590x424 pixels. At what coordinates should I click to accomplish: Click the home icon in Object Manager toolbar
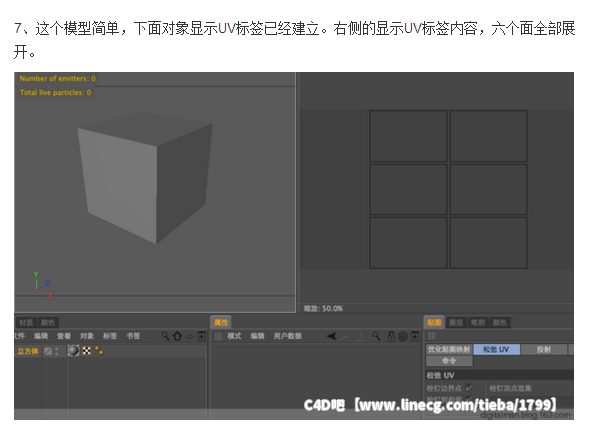tap(178, 336)
